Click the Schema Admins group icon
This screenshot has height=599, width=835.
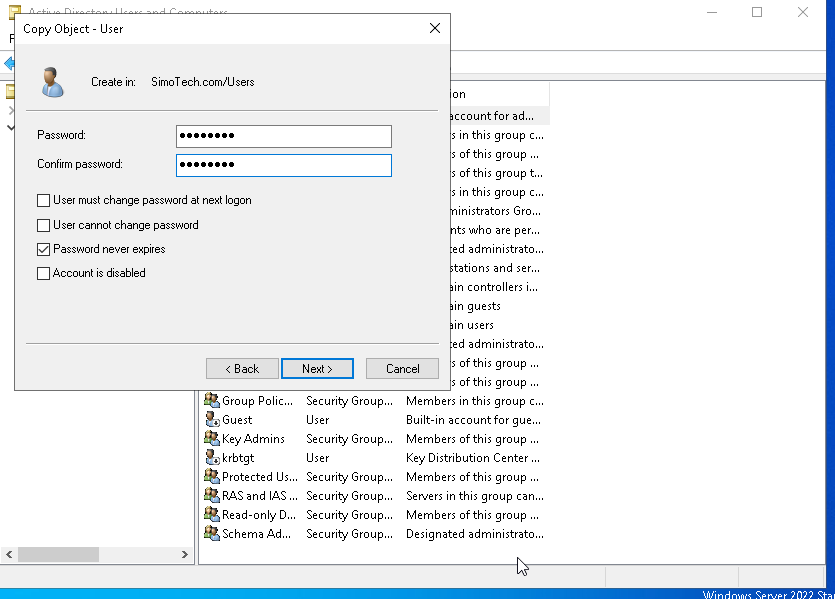(x=210, y=533)
